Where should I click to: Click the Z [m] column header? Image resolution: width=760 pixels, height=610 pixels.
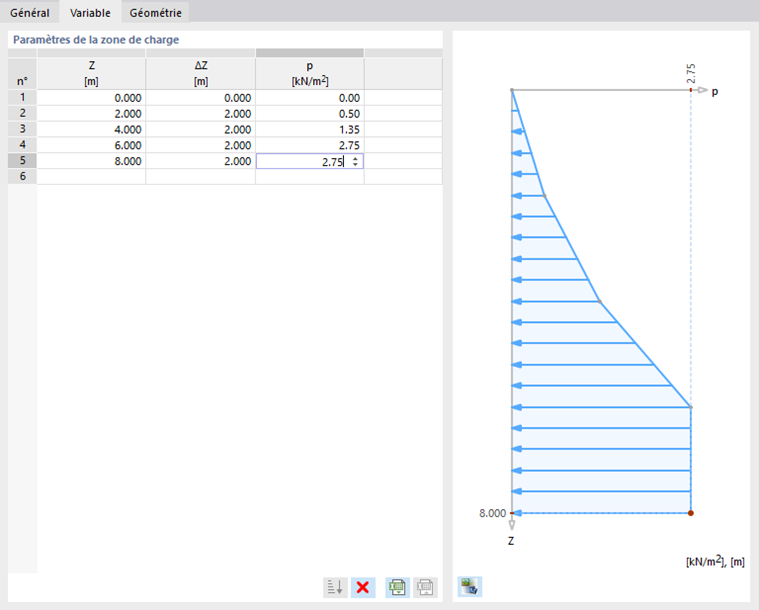pos(92,74)
